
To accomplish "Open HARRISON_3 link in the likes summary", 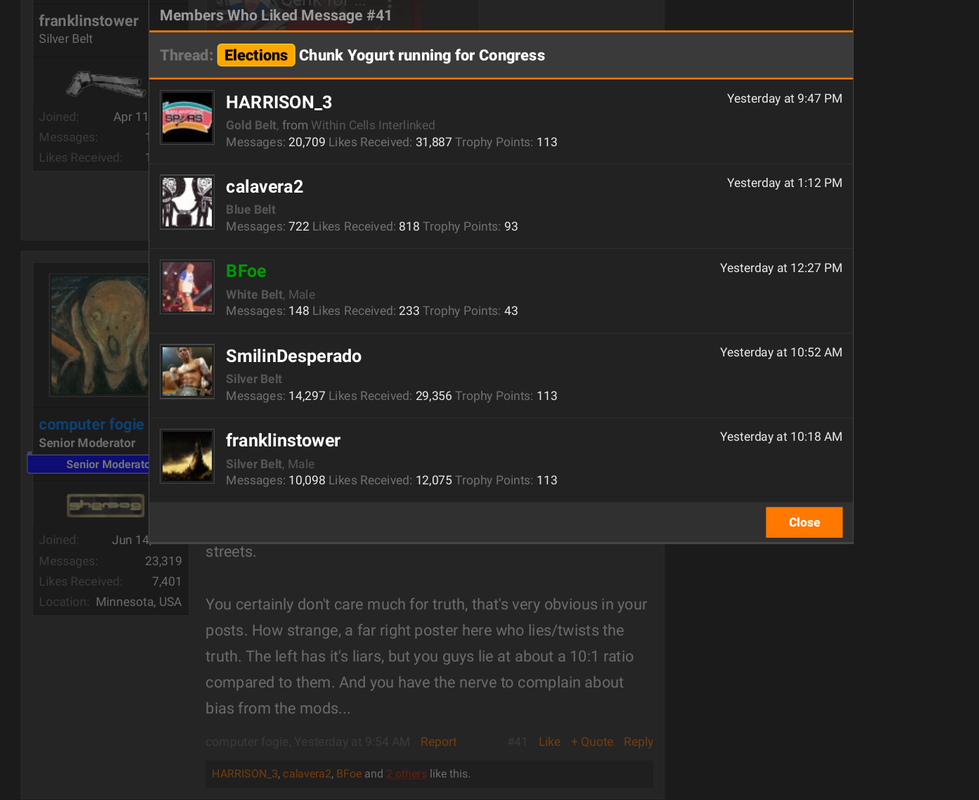I will [245, 774].
